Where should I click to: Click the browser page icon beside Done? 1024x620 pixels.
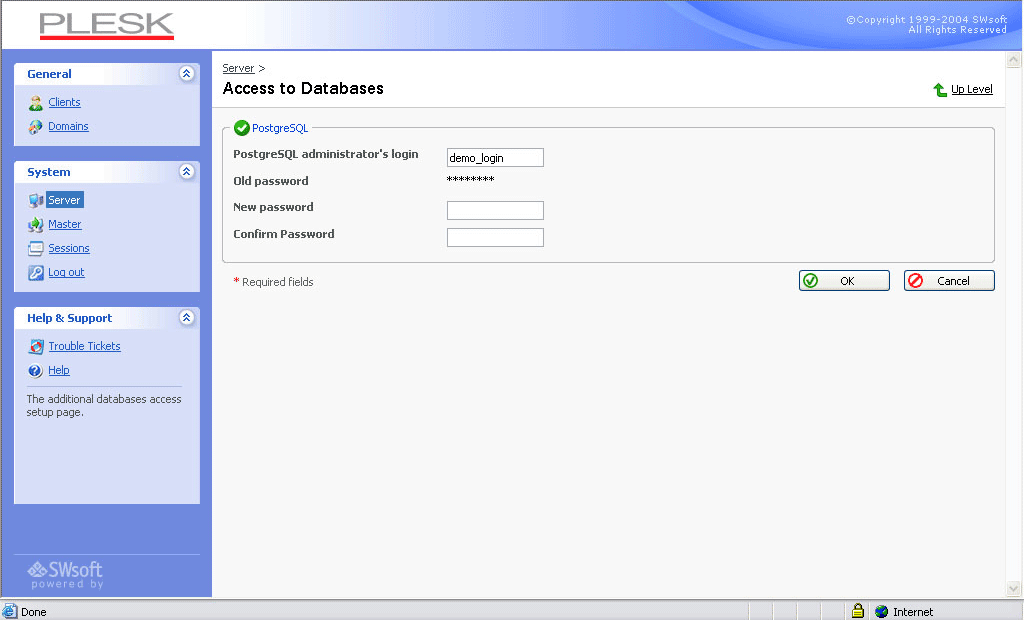coord(9,612)
